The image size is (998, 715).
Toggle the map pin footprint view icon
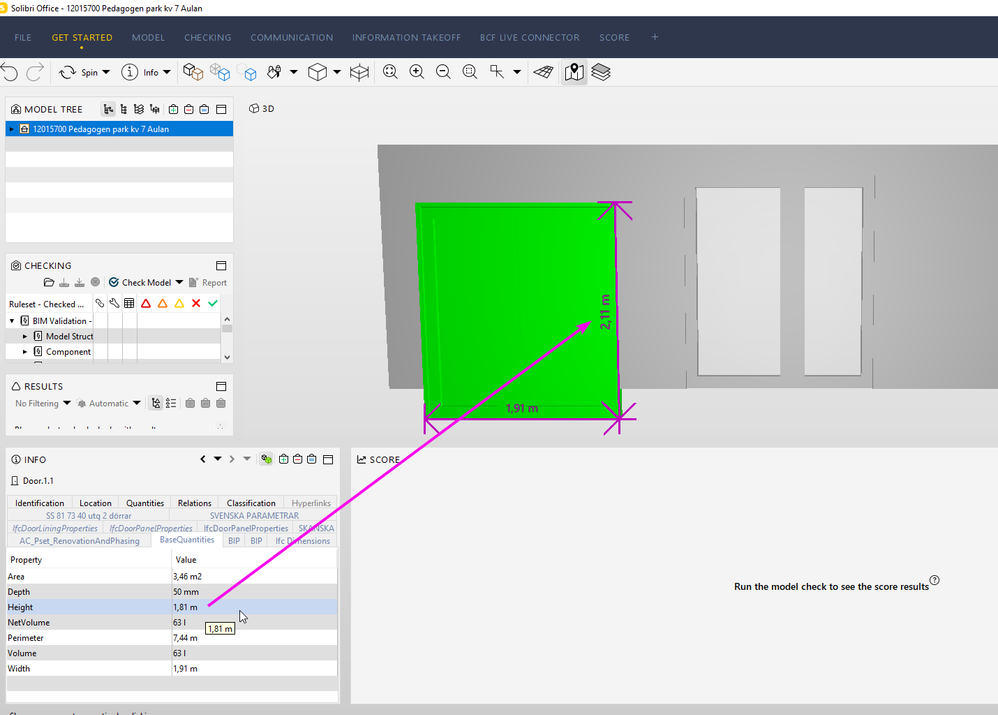tap(574, 72)
